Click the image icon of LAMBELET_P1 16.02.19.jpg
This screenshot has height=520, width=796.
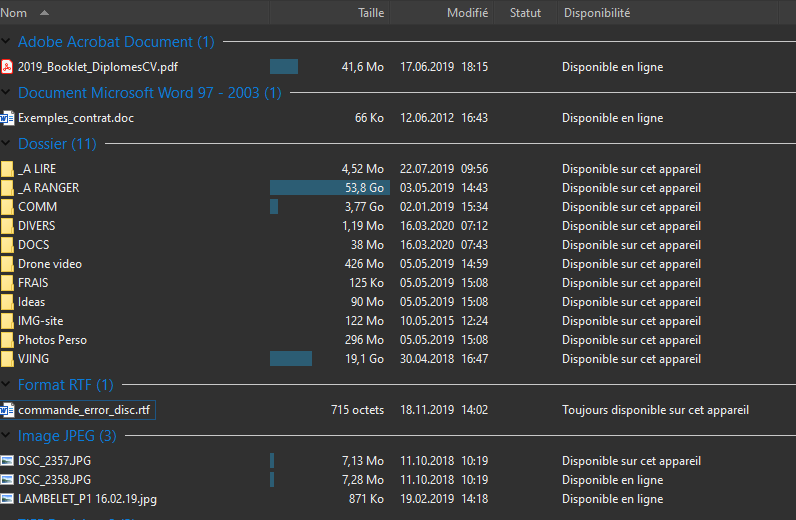pos(7,499)
